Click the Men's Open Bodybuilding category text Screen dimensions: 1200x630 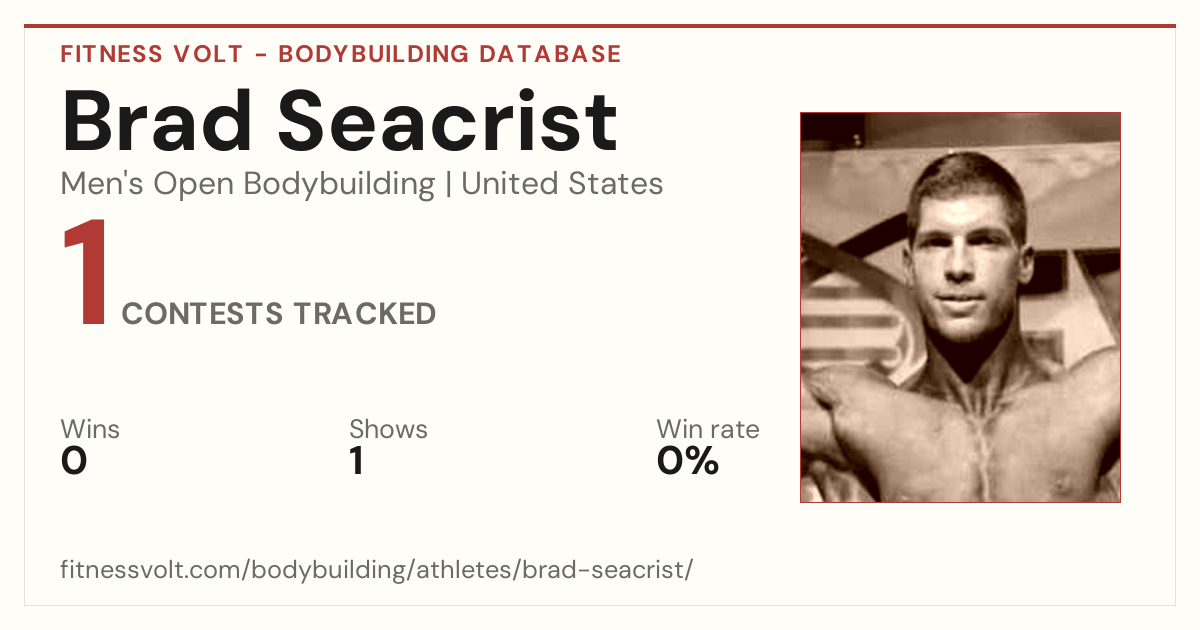click(x=248, y=184)
